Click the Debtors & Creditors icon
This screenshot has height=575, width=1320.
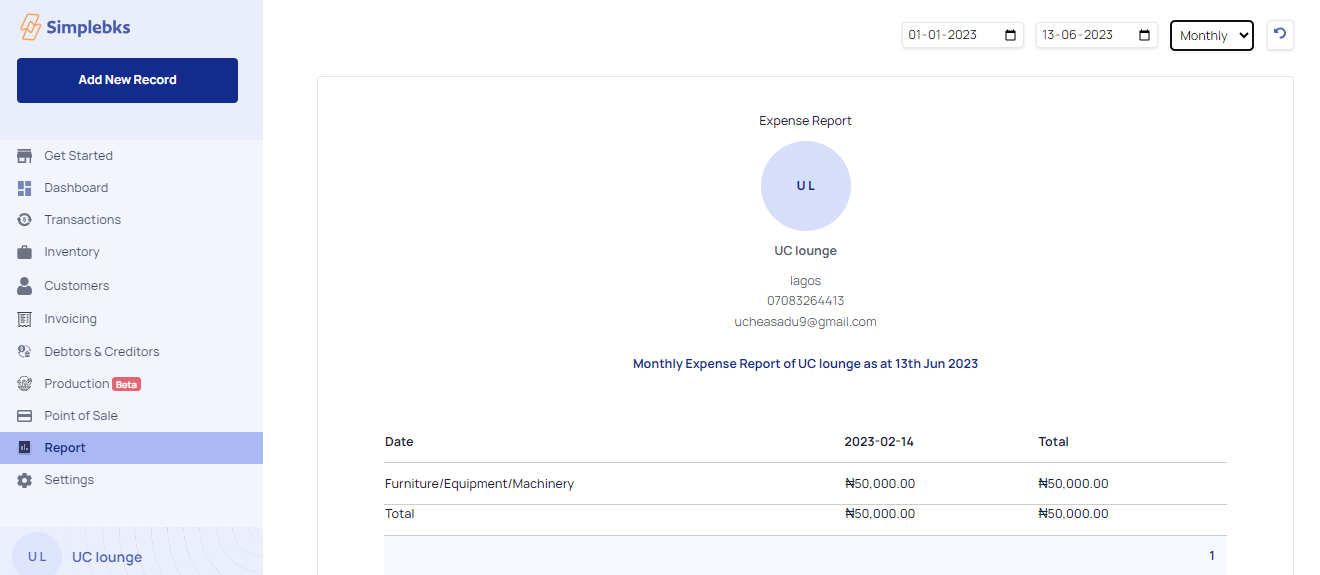click(25, 352)
